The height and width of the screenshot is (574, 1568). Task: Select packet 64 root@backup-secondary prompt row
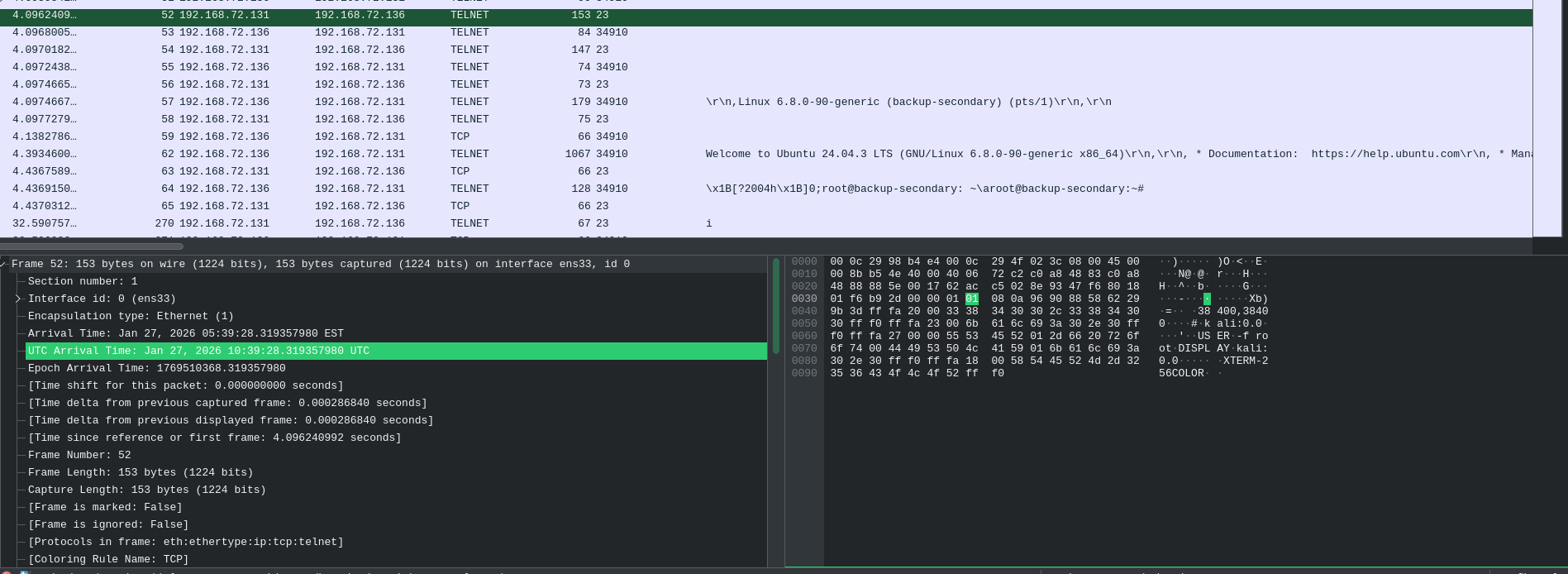click(x=766, y=189)
